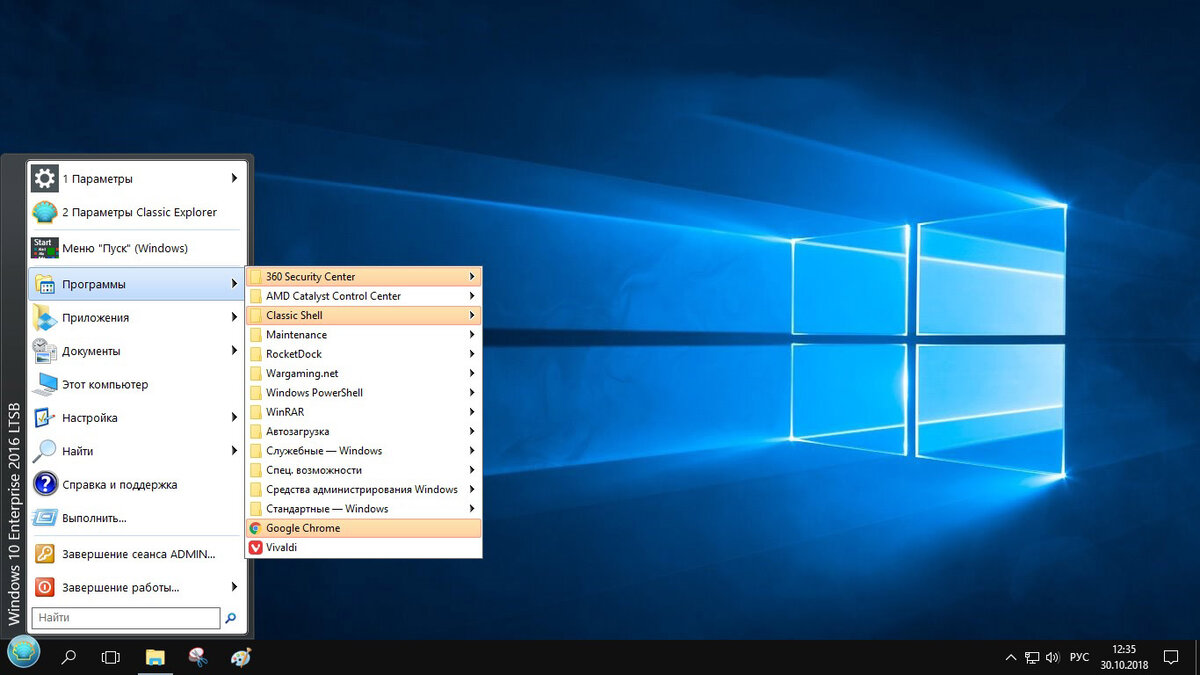The width and height of the screenshot is (1200, 675).
Task: Click the text label 'Справка и поддержка'
Action: coord(120,485)
